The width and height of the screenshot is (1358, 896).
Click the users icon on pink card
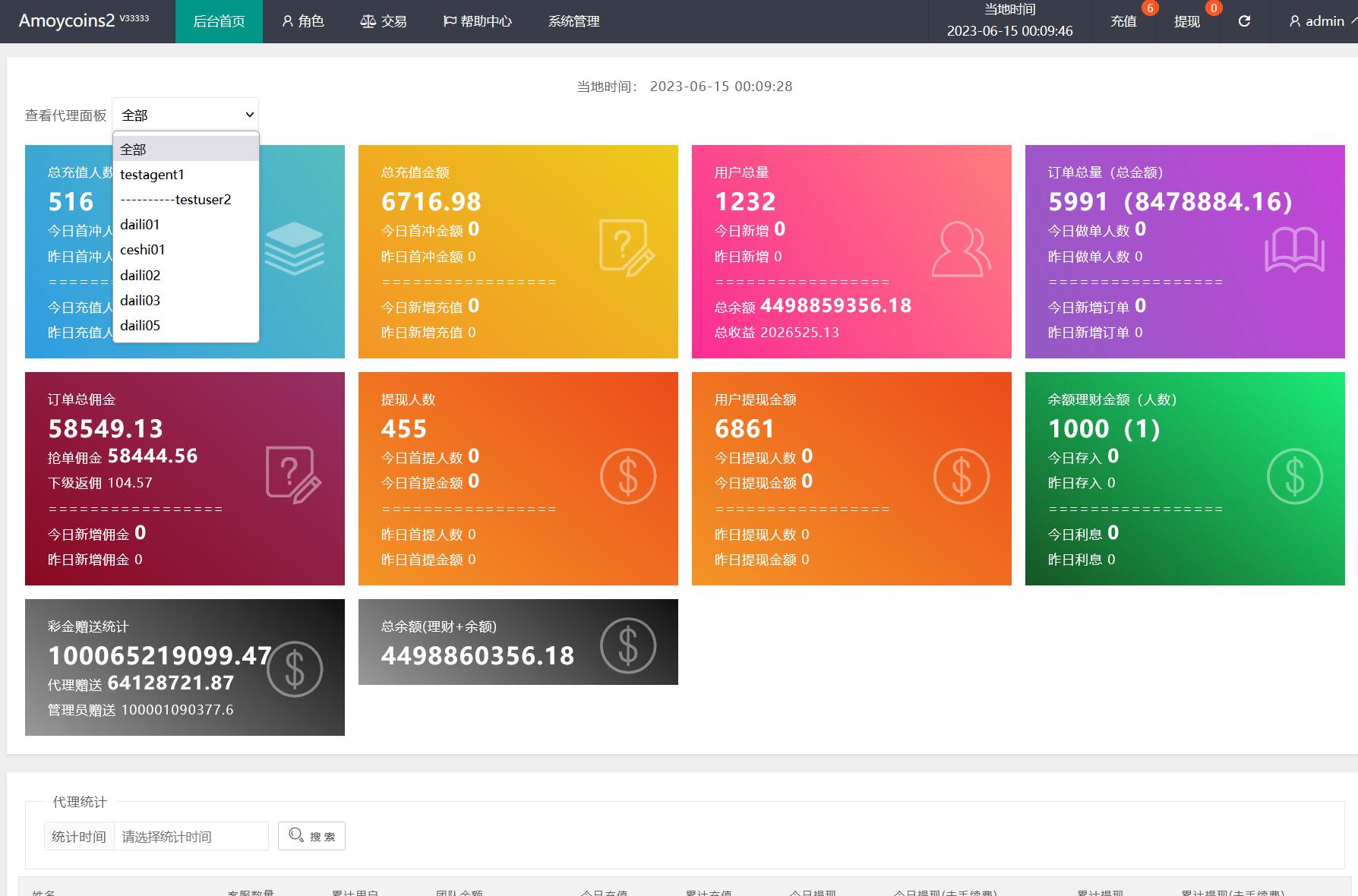pos(961,248)
